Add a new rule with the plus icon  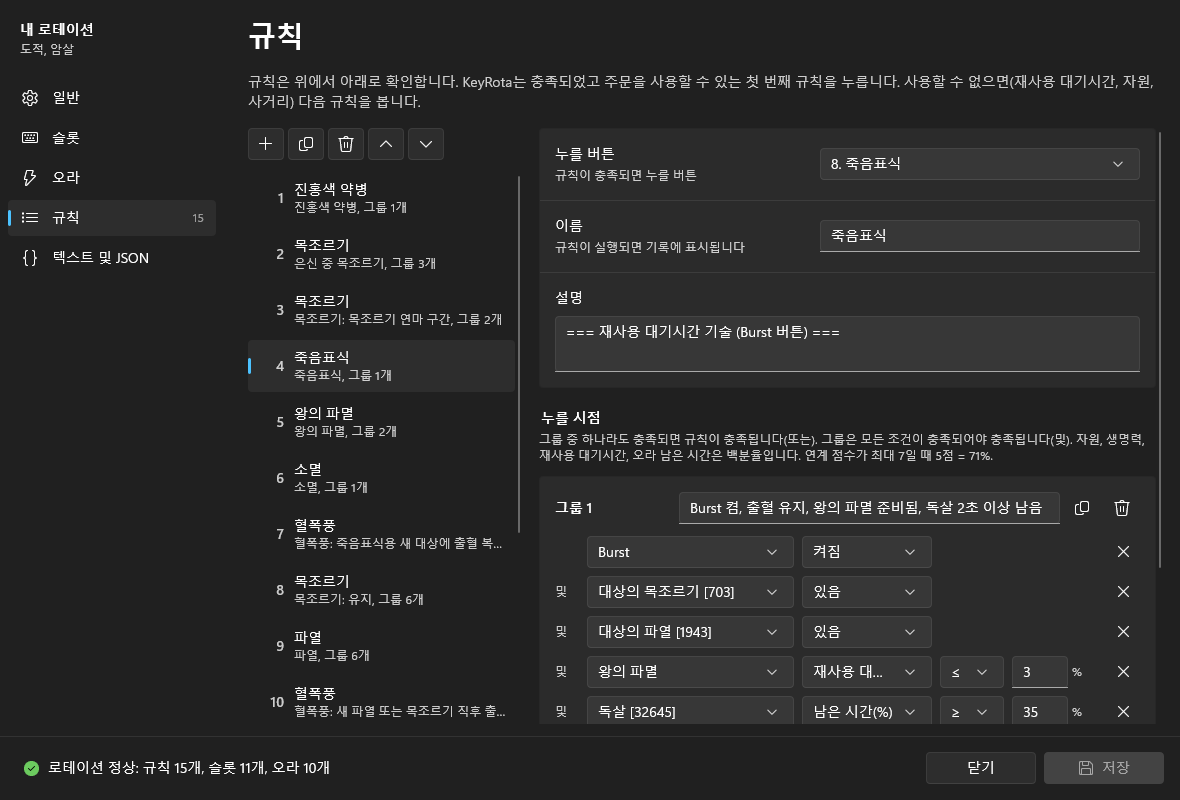point(266,144)
